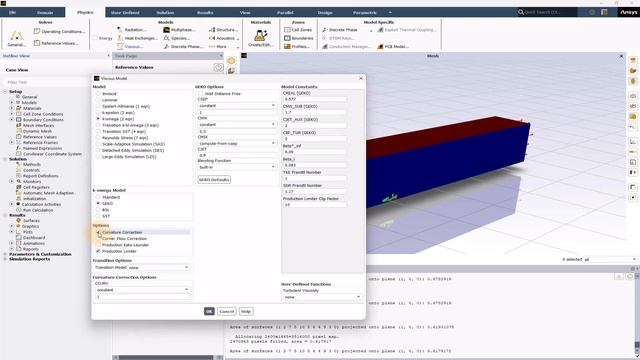
Task: Open Boundaries from Zones group
Action: tap(299, 38)
